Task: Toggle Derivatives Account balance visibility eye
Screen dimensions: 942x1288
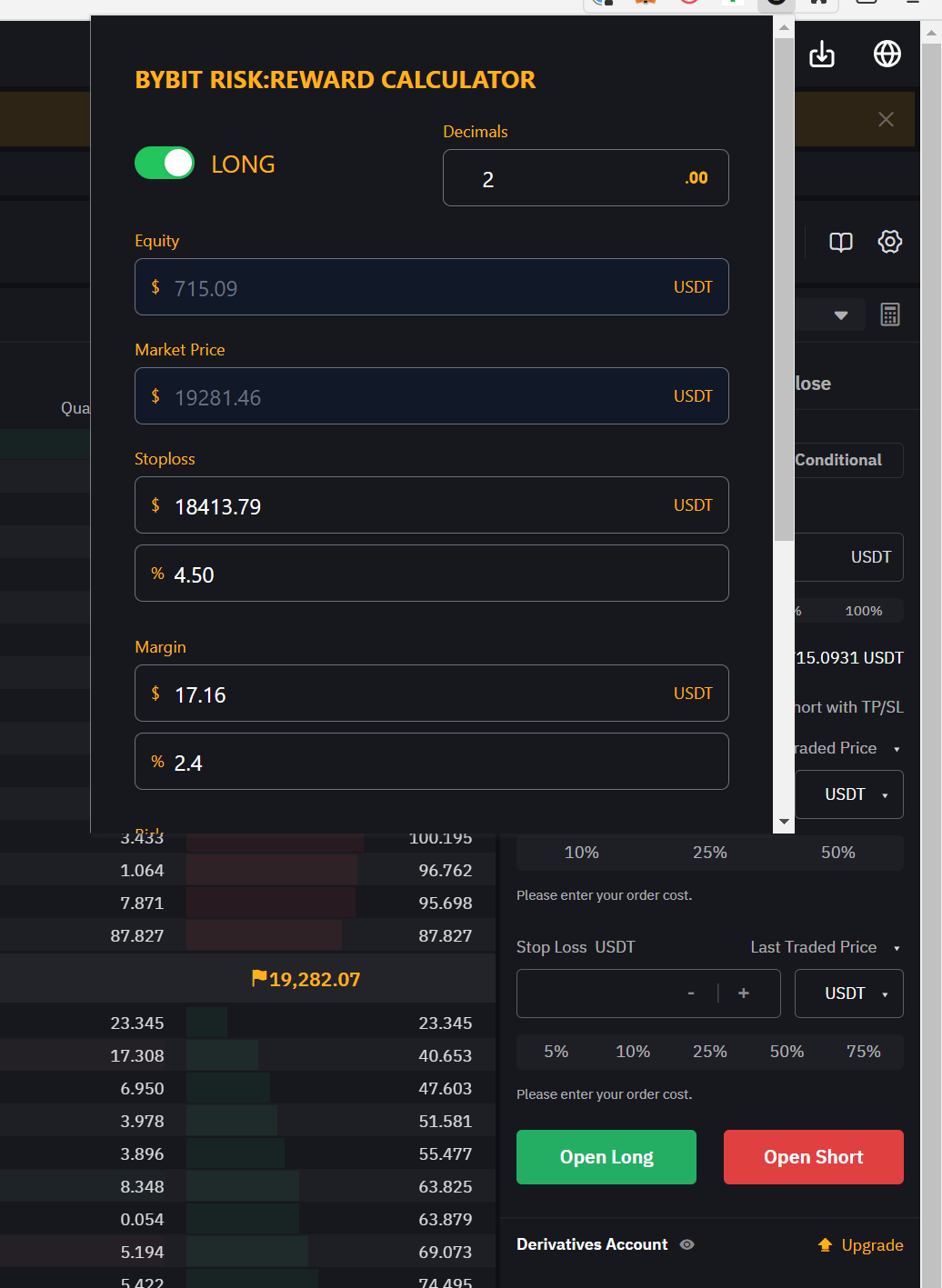Action: 687,1244
